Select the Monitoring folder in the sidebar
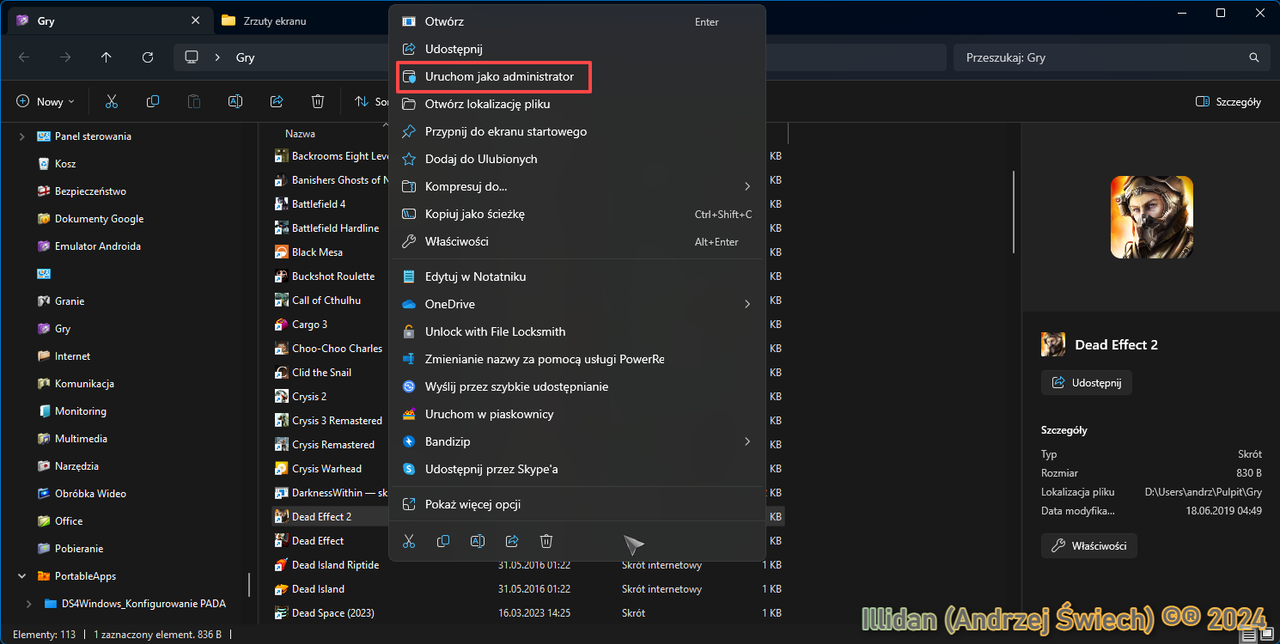Viewport: 1280px width, 644px height. 71,411
